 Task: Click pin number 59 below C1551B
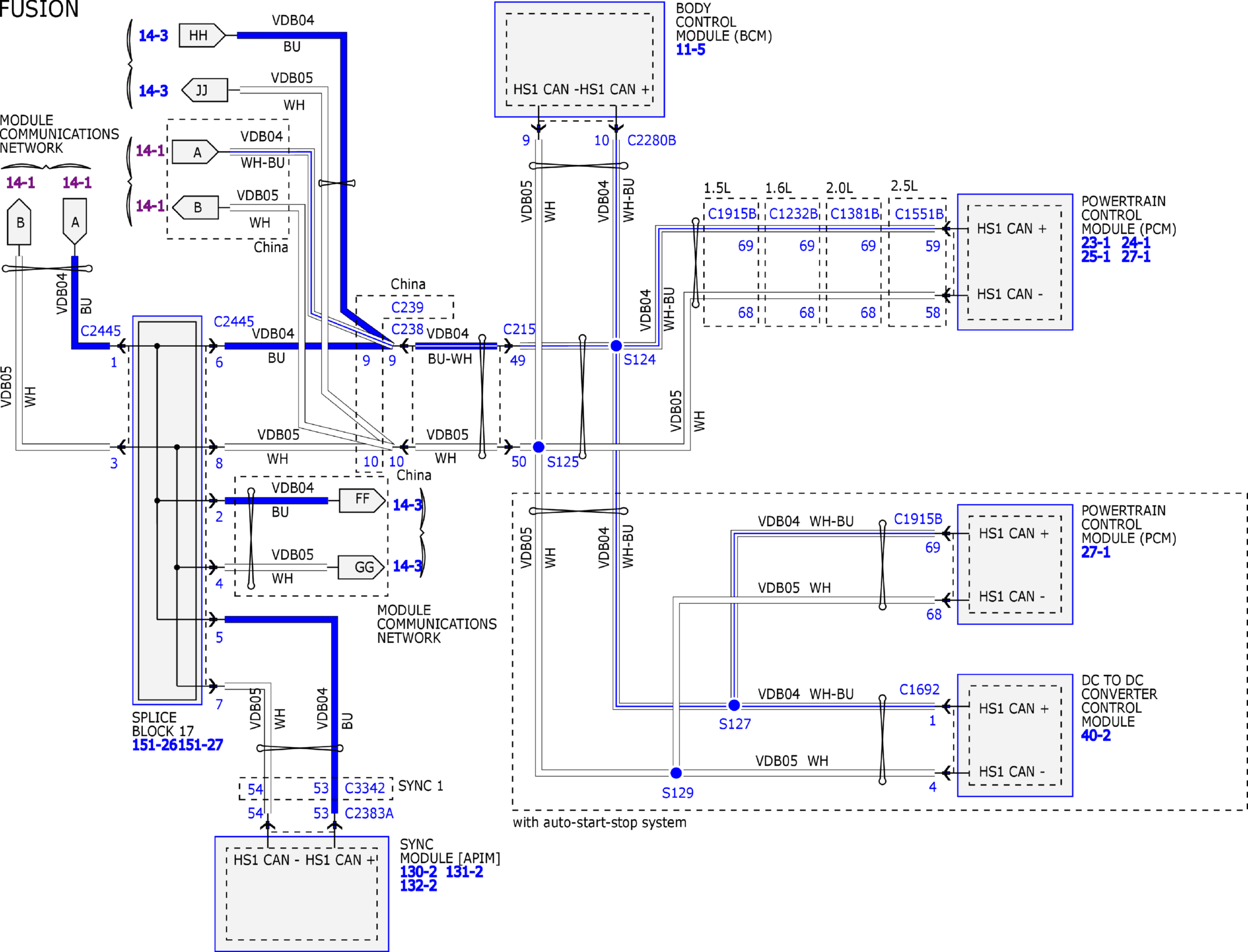933,246
